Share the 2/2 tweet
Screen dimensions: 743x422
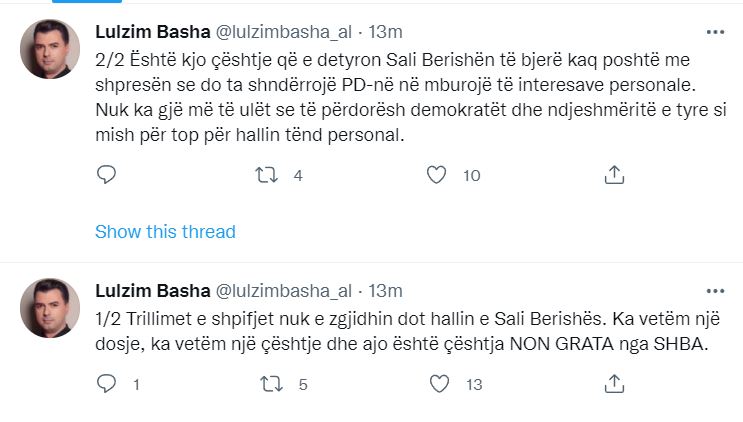[x=615, y=175]
